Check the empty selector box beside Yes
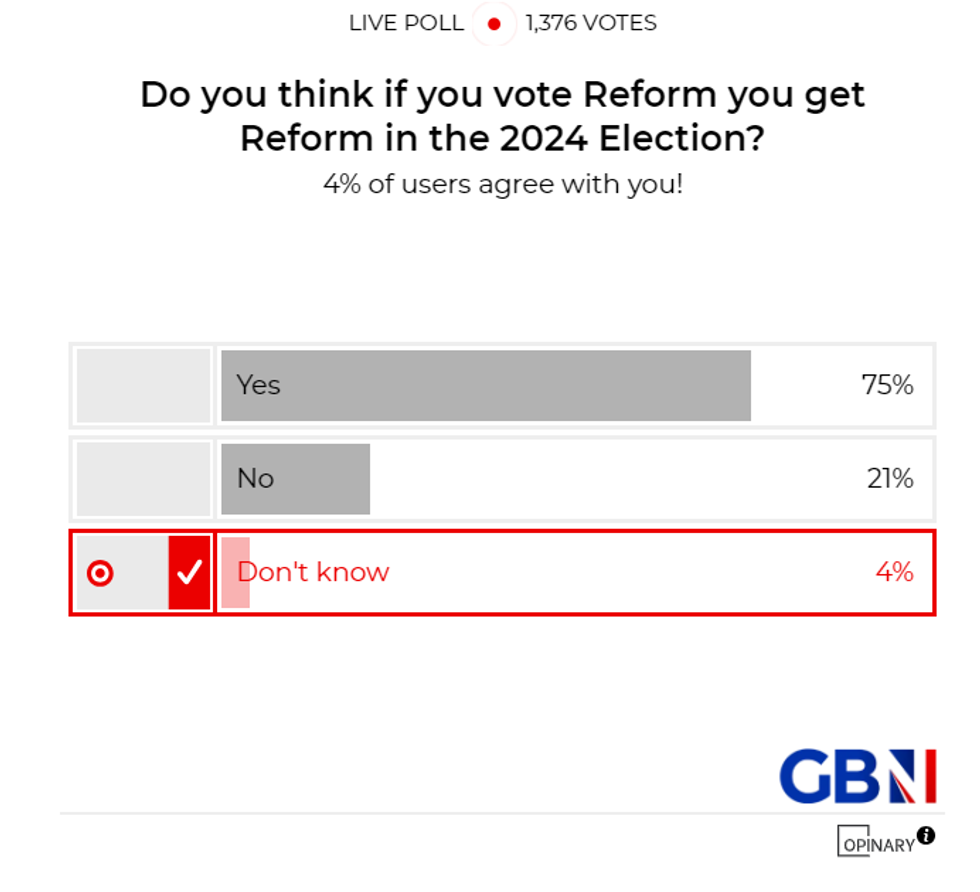The image size is (980, 892). click(141, 385)
